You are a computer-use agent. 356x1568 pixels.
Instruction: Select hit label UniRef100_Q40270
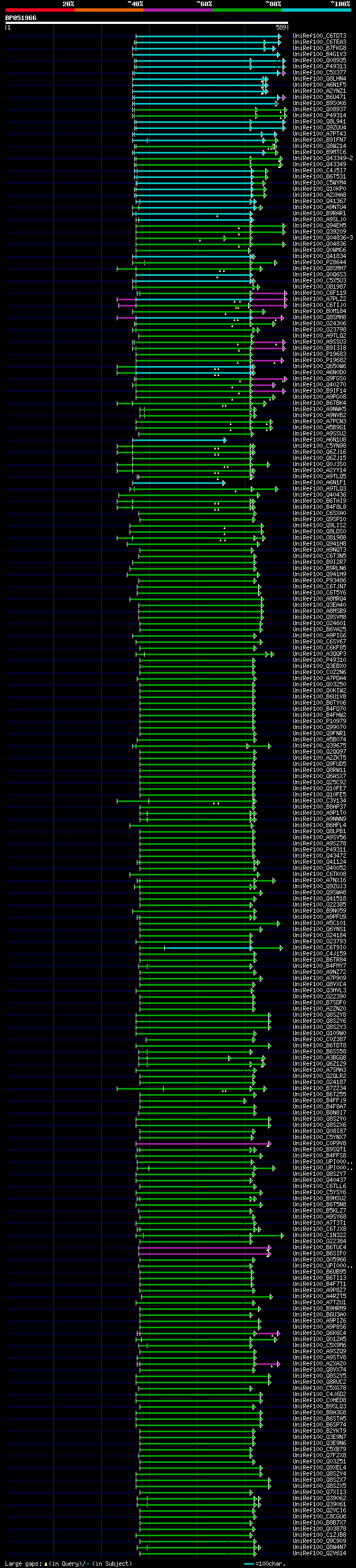click(319, 385)
